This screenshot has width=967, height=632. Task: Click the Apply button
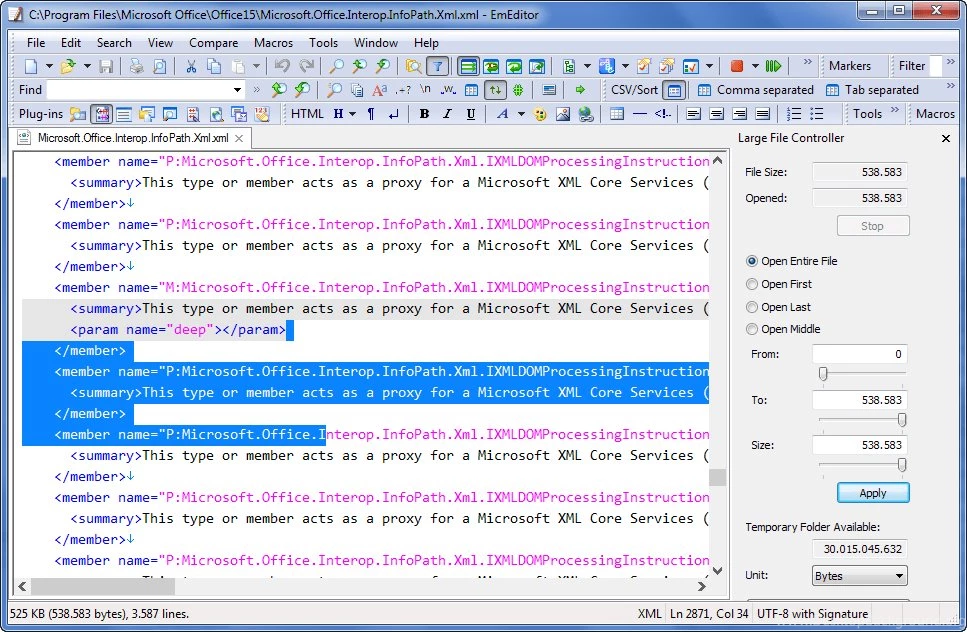(873, 493)
